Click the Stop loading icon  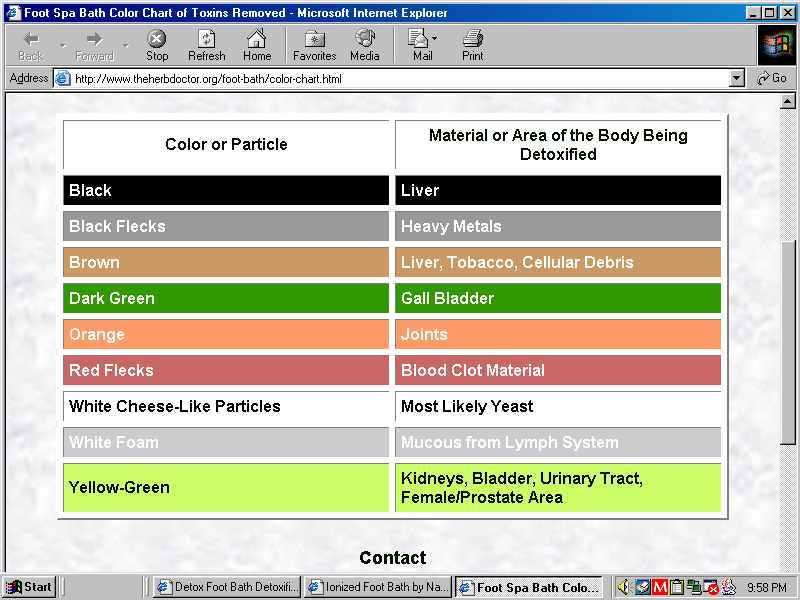click(x=157, y=44)
